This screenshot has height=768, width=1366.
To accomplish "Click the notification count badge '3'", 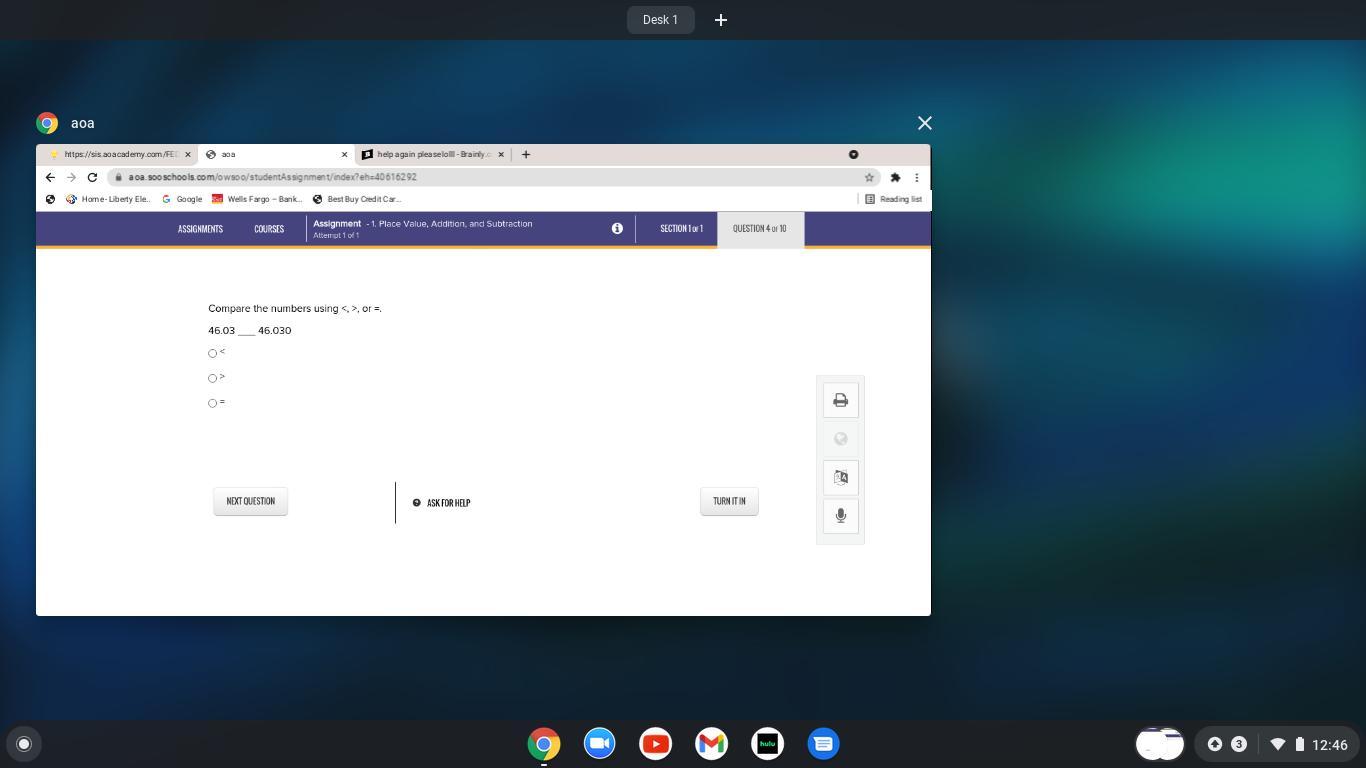I will tap(1239, 744).
